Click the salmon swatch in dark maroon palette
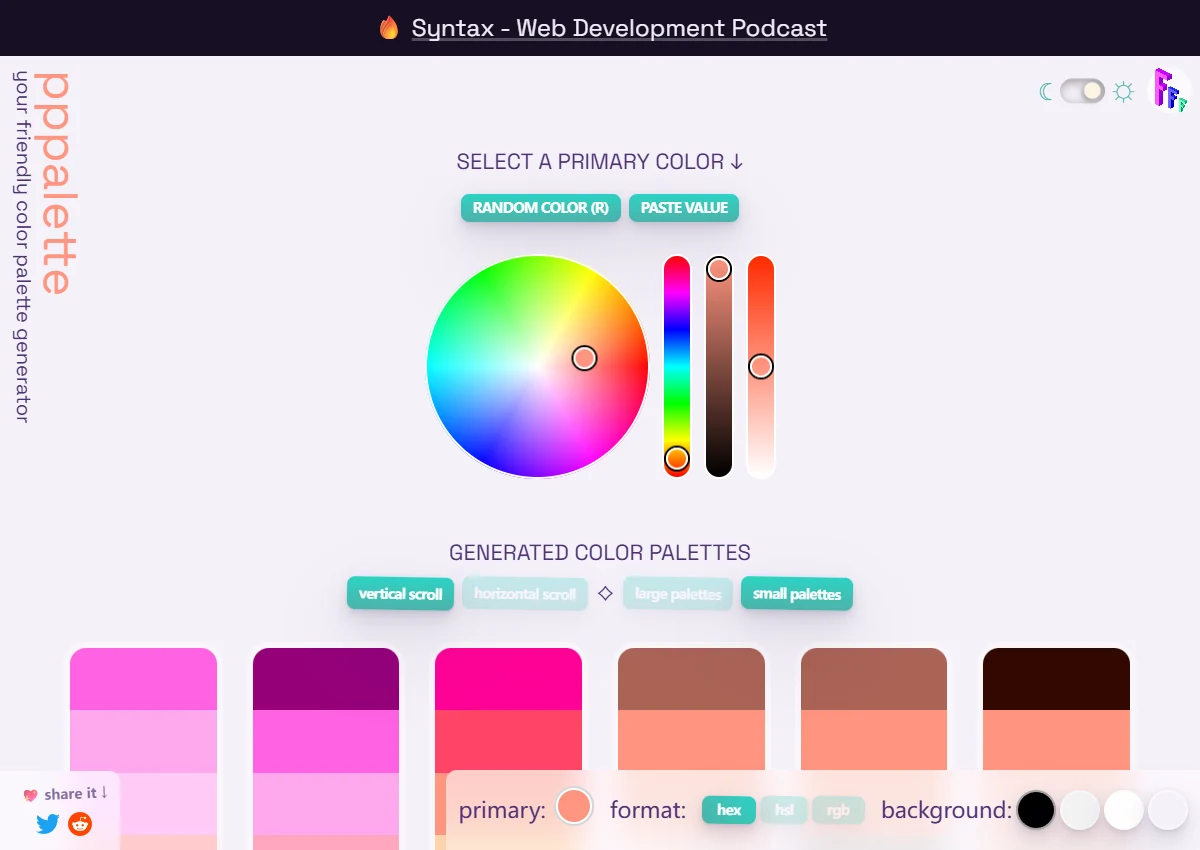 coord(1056,740)
